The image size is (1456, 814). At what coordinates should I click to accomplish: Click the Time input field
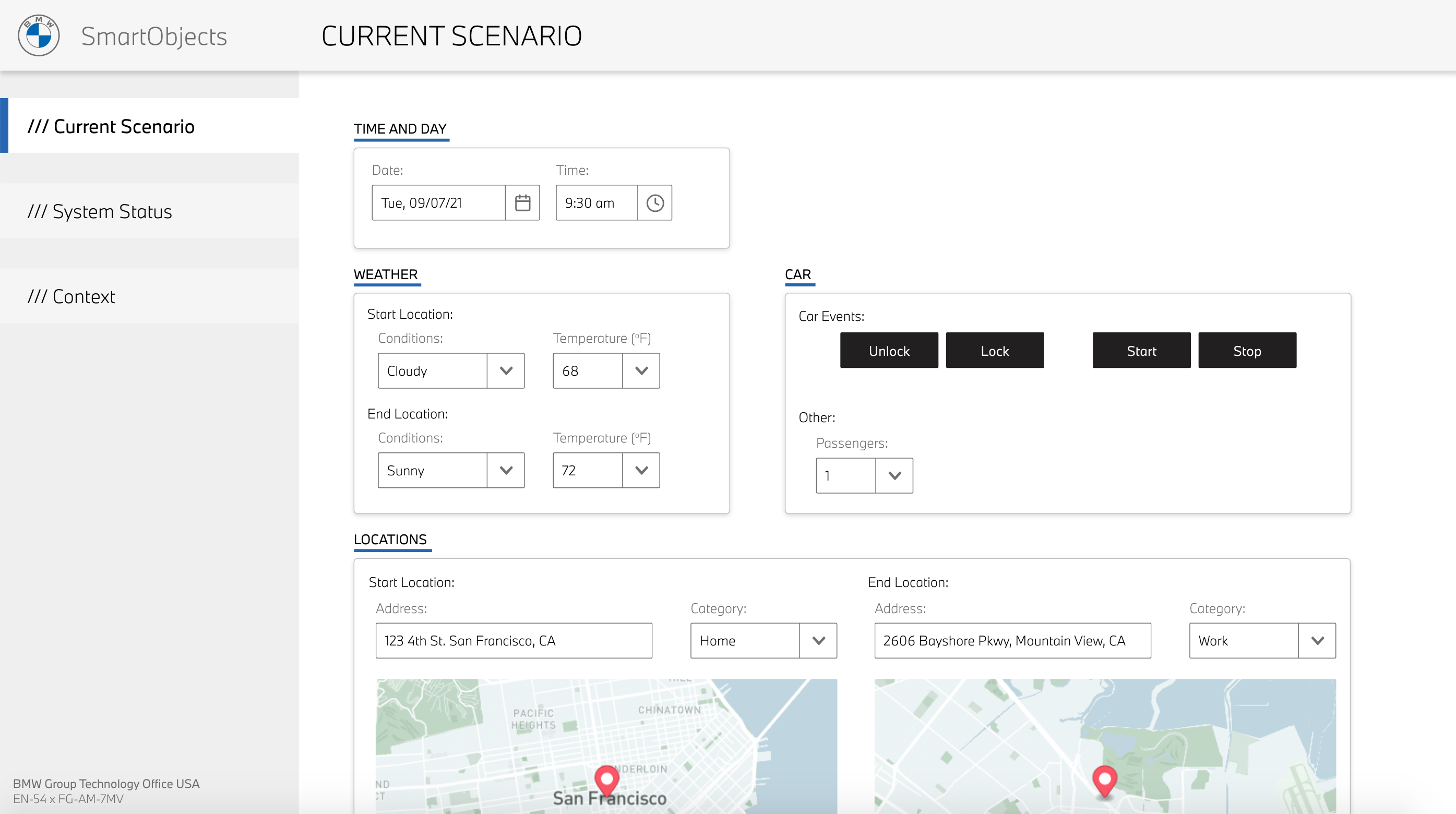tap(597, 202)
